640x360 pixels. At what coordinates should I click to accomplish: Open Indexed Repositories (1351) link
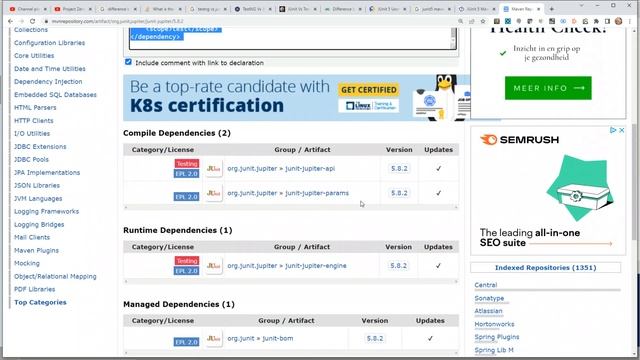click(545, 268)
